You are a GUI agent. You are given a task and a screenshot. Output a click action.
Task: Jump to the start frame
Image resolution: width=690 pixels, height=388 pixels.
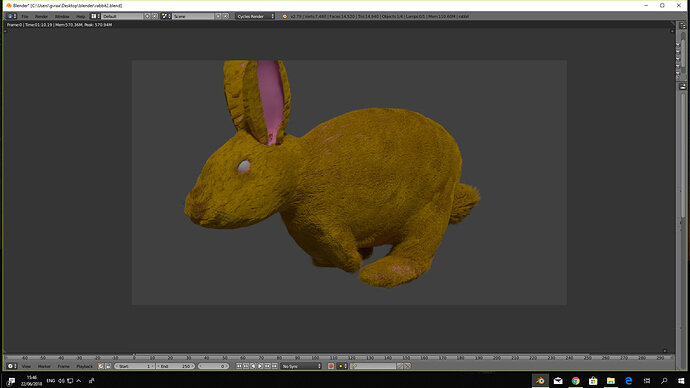tap(239, 366)
